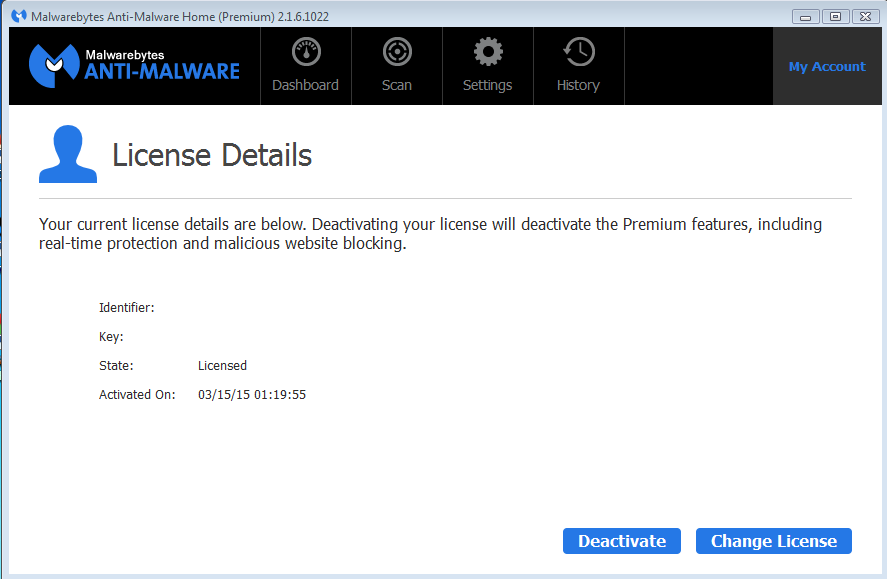This screenshot has height=579, width=887.
Task: Click the 'License Details' heading
Action: 212,155
